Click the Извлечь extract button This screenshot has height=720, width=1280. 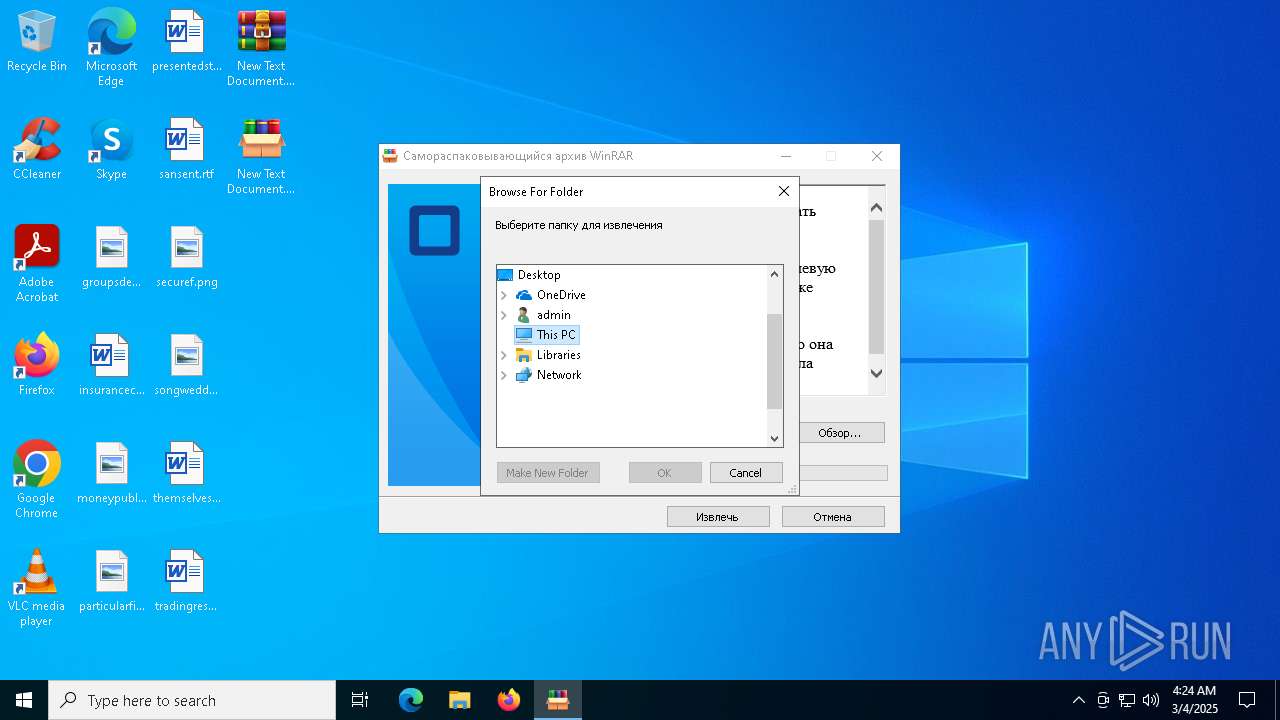click(x=718, y=517)
